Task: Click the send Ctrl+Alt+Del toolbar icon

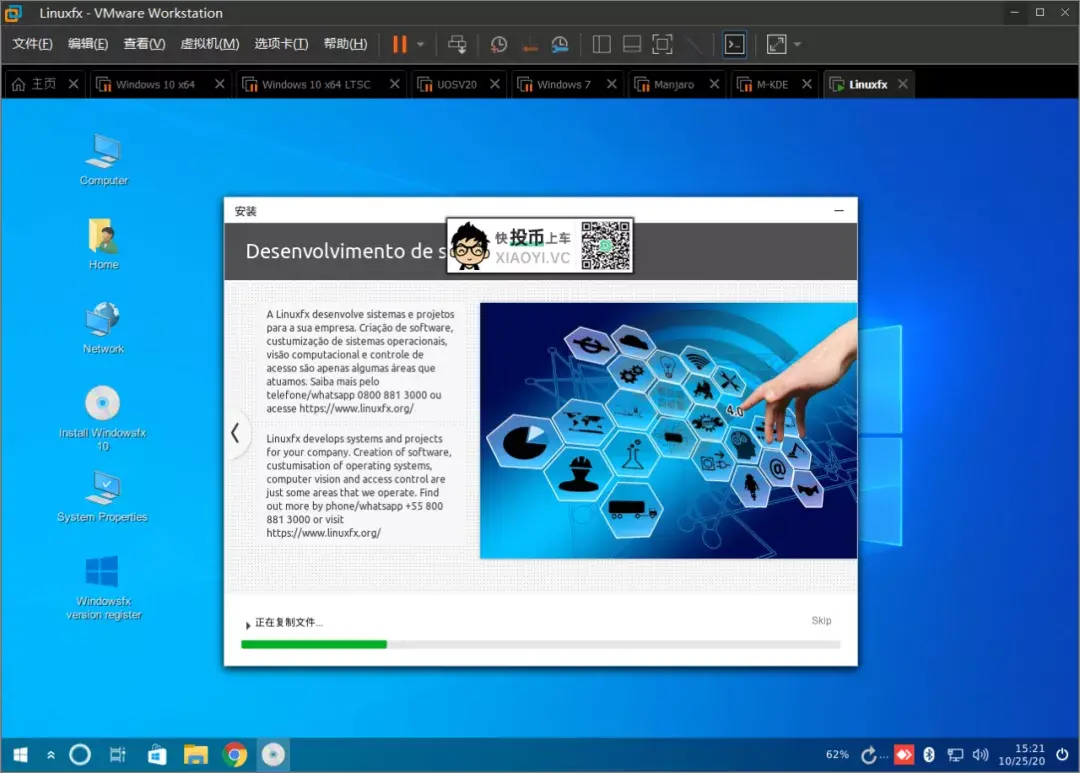Action: pos(457,44)
